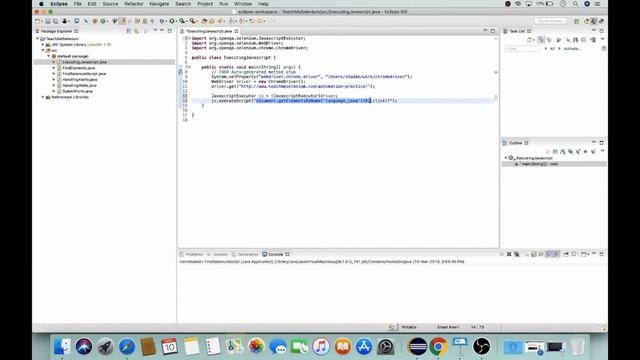The height and width of the screenshot is (360, 640).
Task: Open the Problems tab
Action: pos(192,254)
